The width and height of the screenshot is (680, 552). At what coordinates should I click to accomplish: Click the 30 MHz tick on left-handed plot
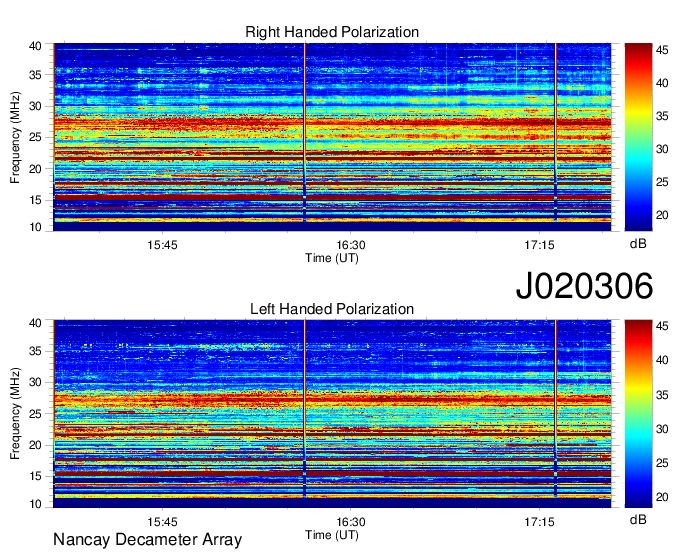click(36, 382)
